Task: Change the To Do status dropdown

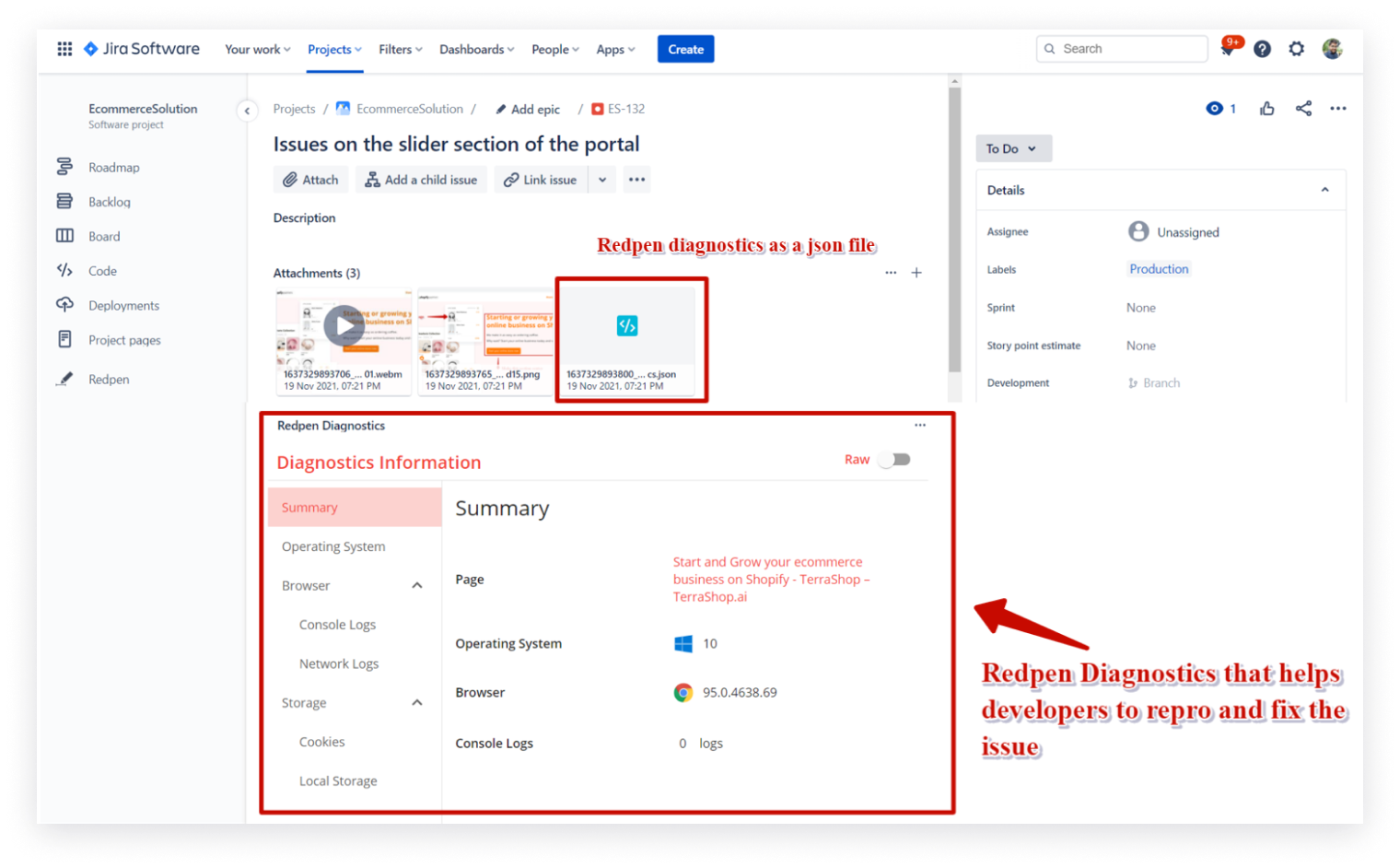Action: pyautogui.click(x=1013, y=148)
